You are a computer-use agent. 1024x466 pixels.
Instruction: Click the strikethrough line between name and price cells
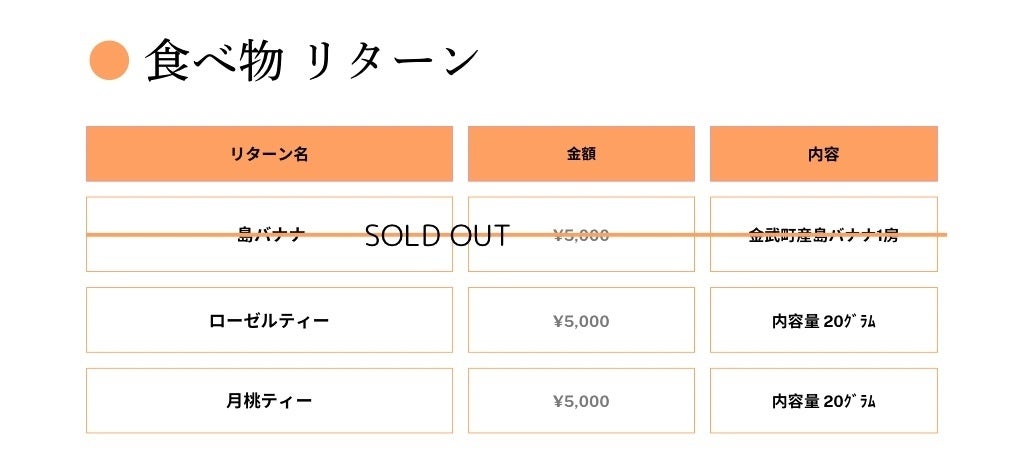(x=460, y=235)
